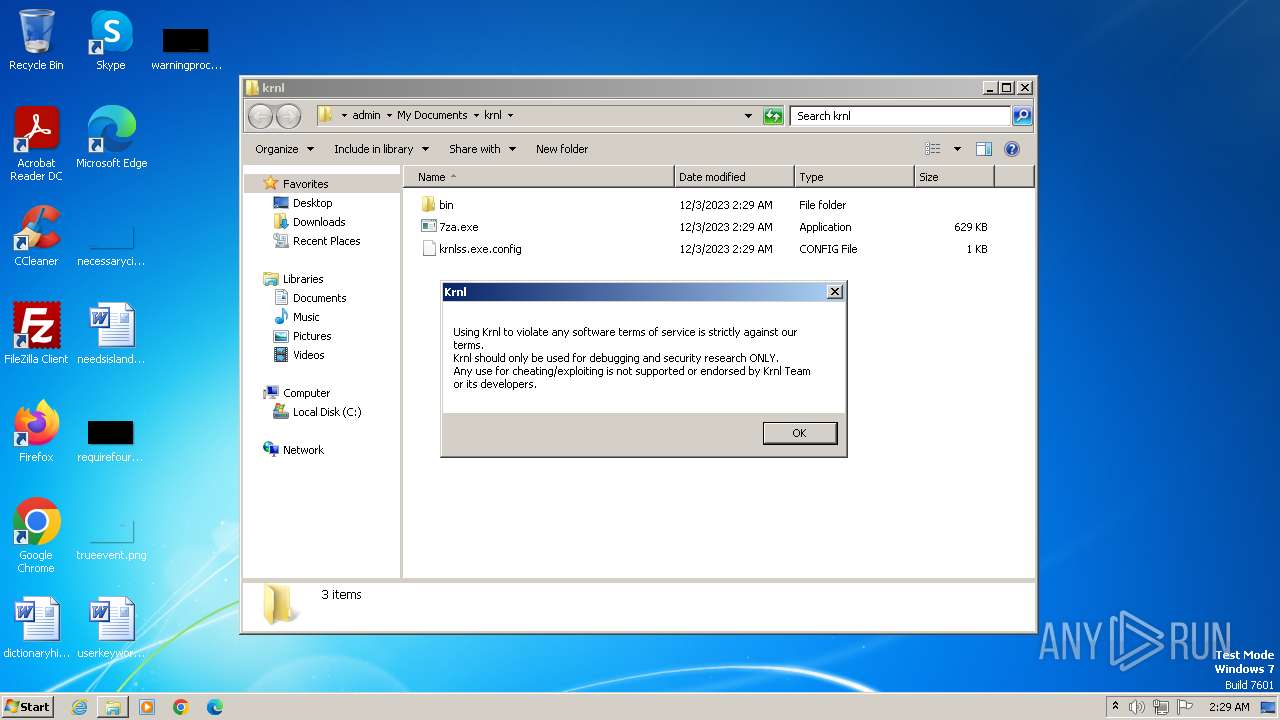This screenshot has height=720, width=1280.
Task: Expand the My Documents breadcrumb arrow
Action: click(476, 116)
